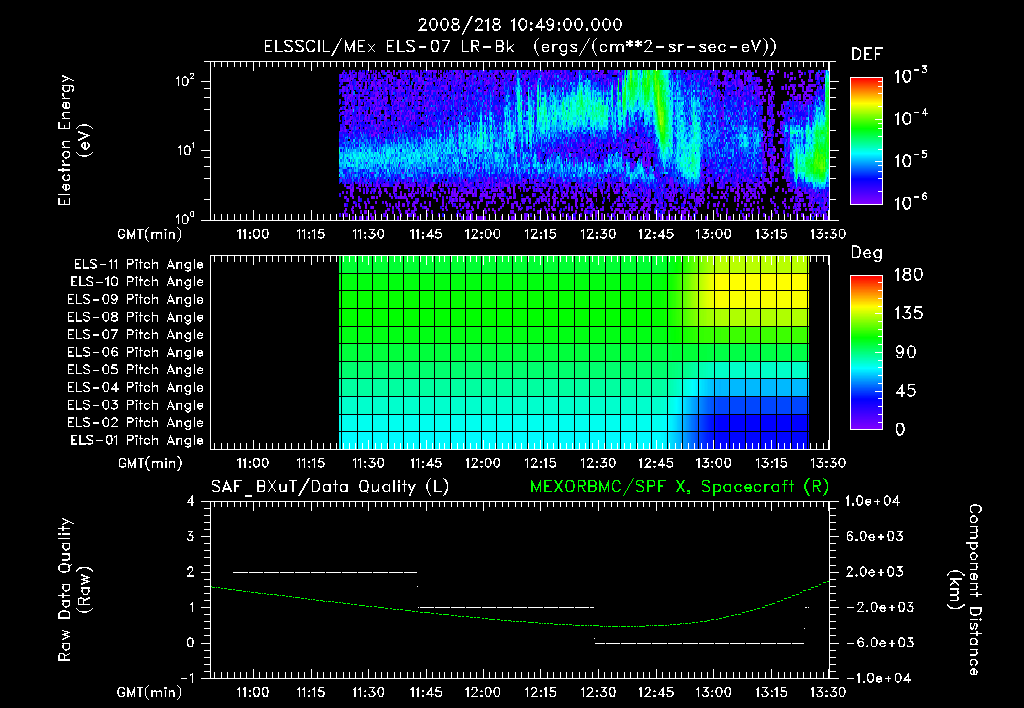Screen dimensions: 1024x708
Task: Click the white data quality line at level 2
Action: click(x=325, y=572)
